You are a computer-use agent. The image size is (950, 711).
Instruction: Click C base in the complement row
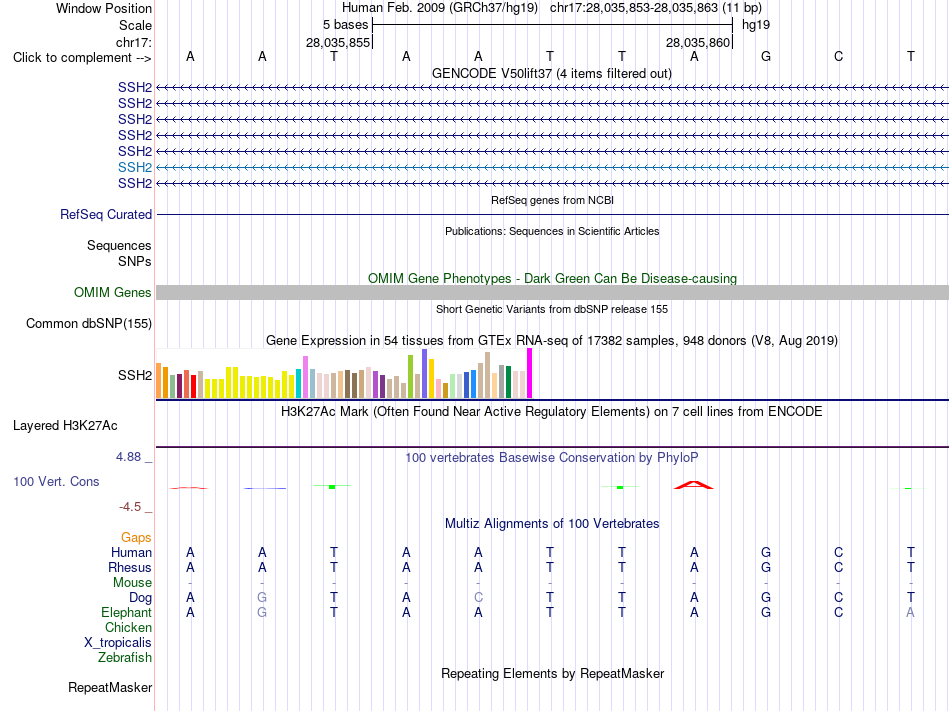838,56
